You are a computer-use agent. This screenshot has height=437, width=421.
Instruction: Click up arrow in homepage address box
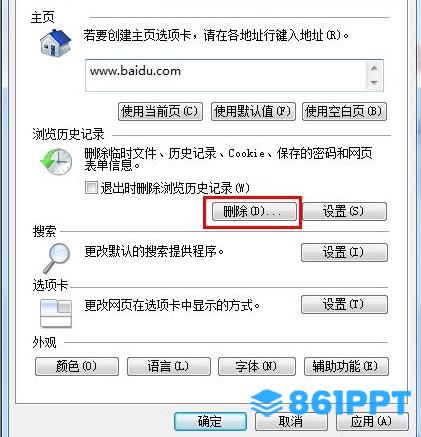point(374,68)
